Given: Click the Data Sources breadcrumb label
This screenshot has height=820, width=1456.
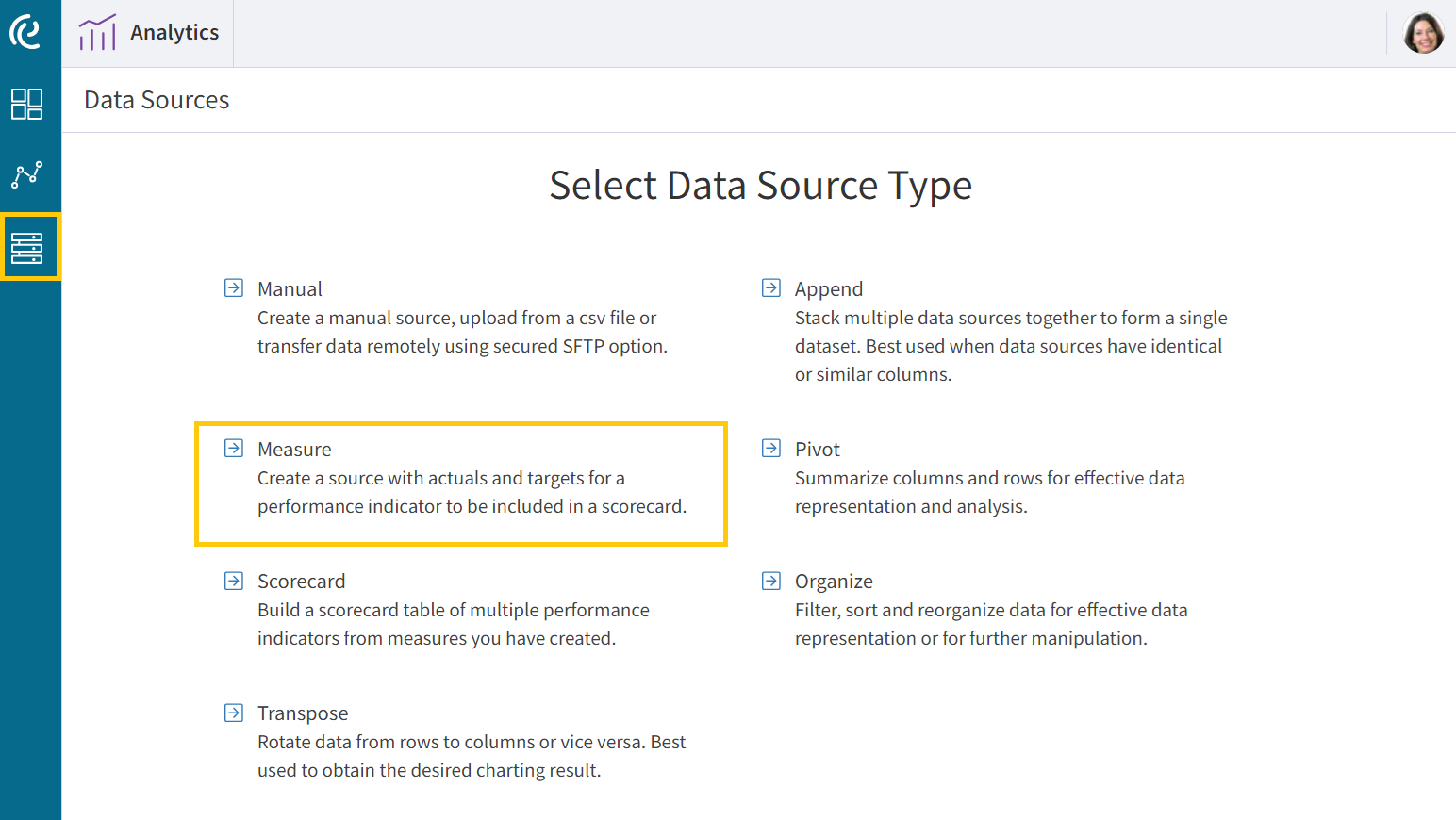Looking at the screenshot, I should pos(156,99).
